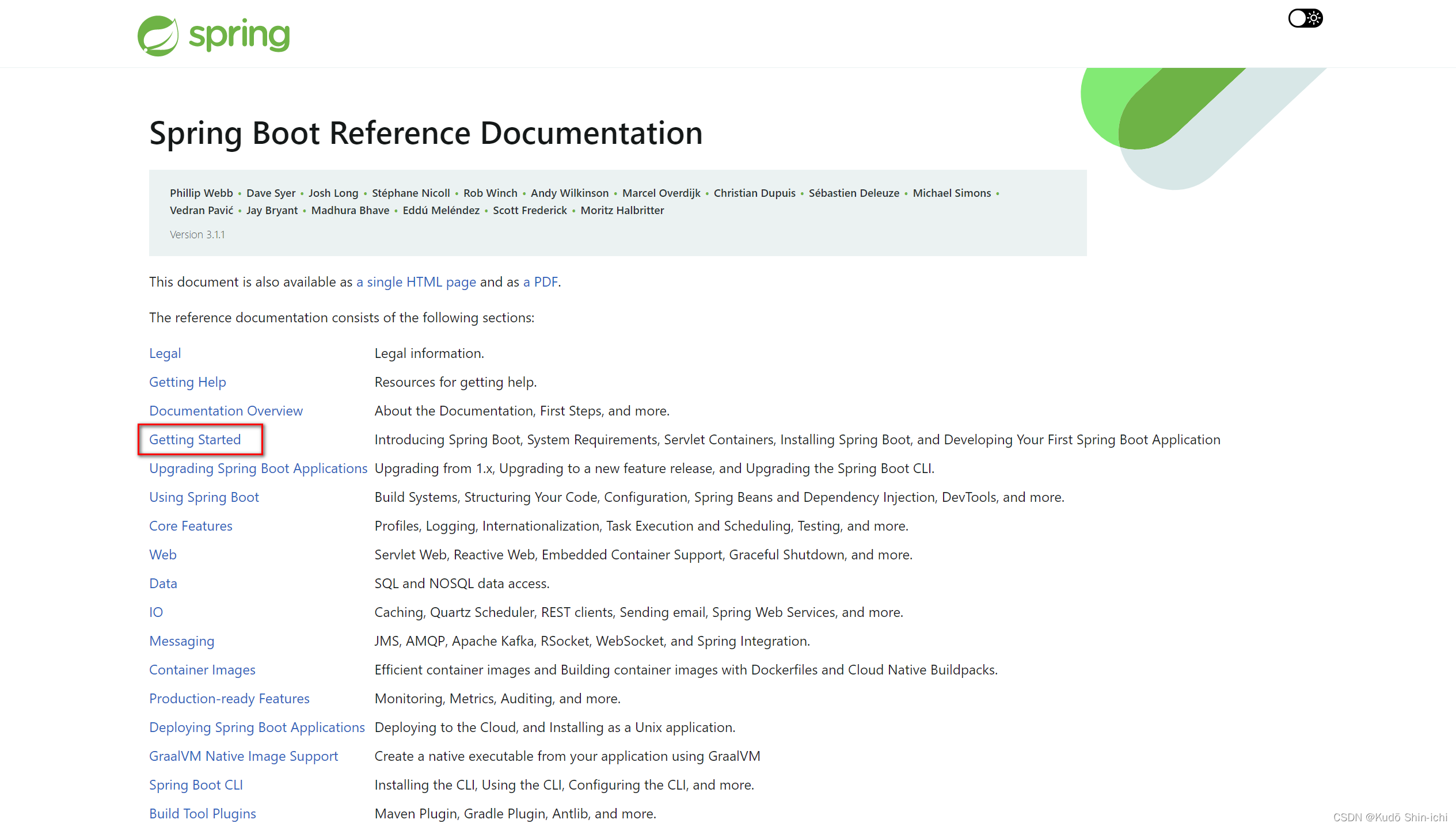Click author name Josh Long
The width and height of the screenshot is (1456, 827).
tap(333, 193)
